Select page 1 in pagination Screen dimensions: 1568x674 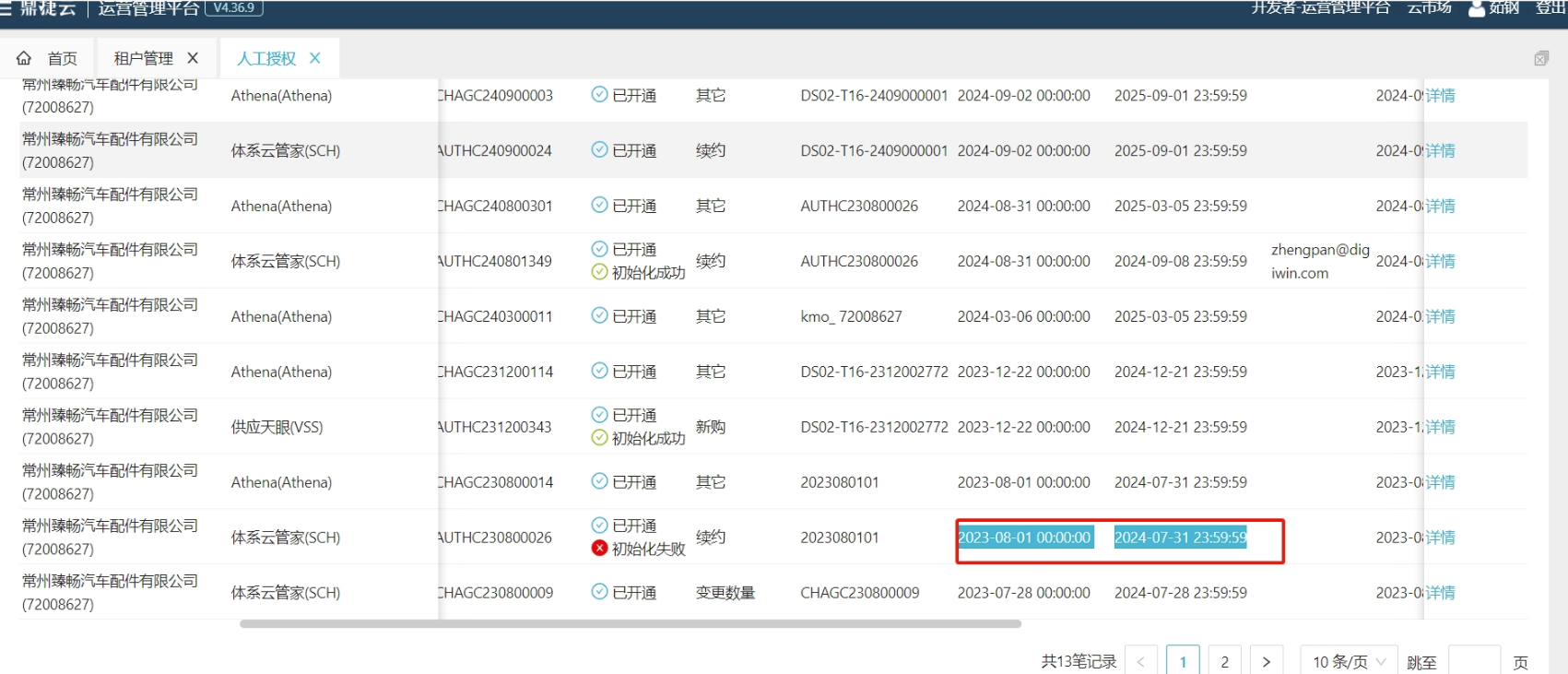coord(1183,661)
